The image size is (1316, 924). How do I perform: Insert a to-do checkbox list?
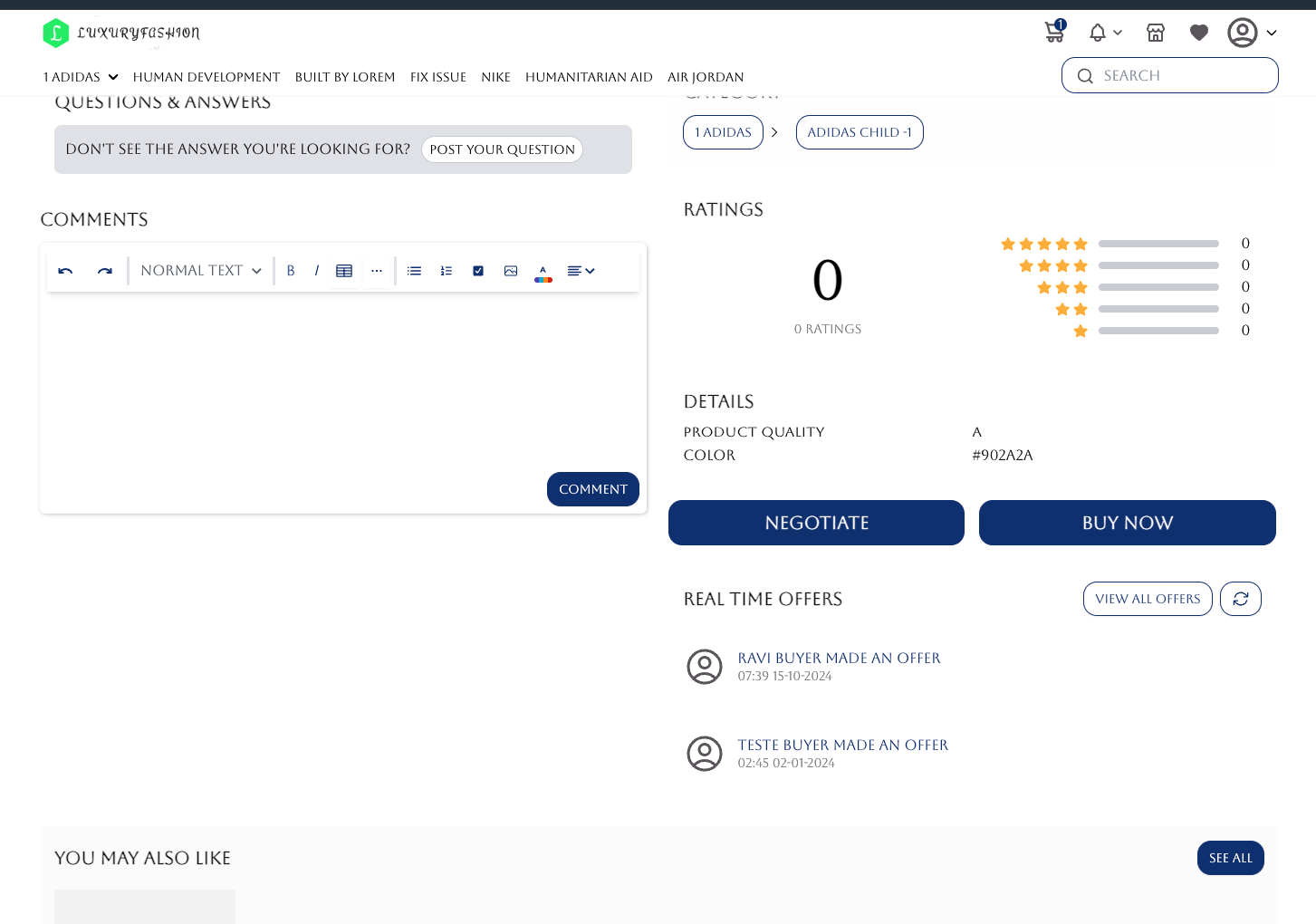pyautogui.click(x=478, y=271)
